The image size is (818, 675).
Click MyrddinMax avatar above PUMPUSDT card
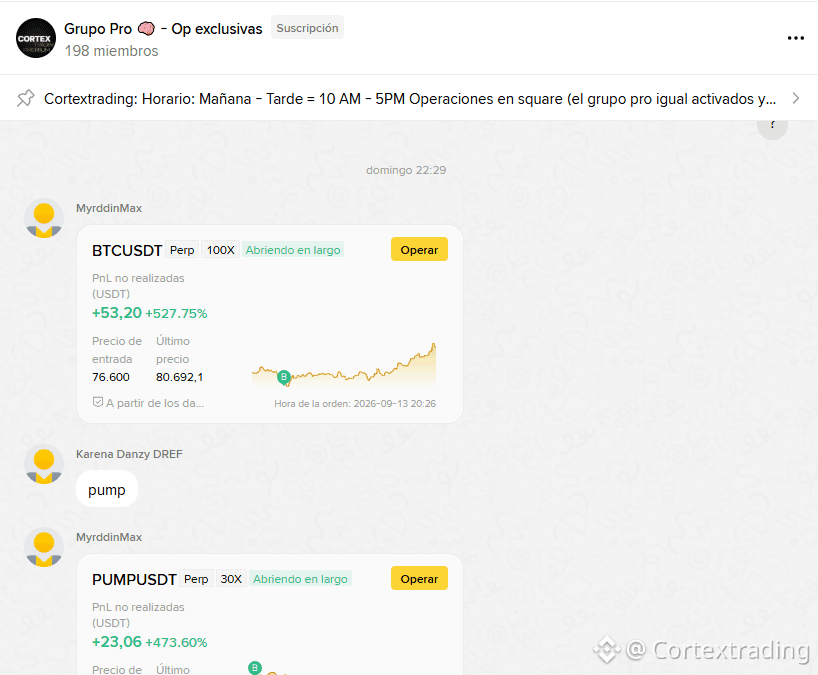point(44,547)
